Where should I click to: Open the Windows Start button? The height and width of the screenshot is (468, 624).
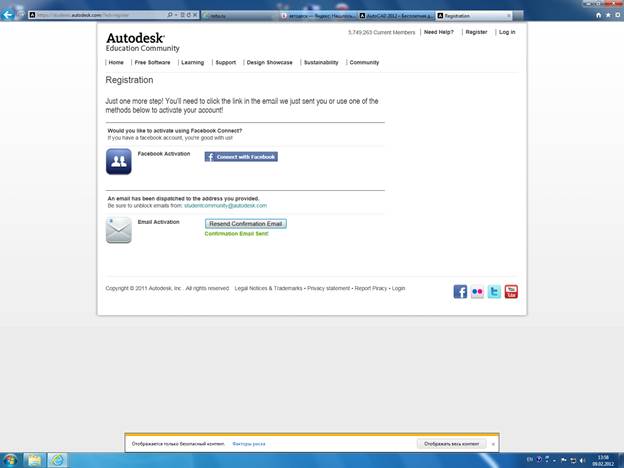click(10, 460)
